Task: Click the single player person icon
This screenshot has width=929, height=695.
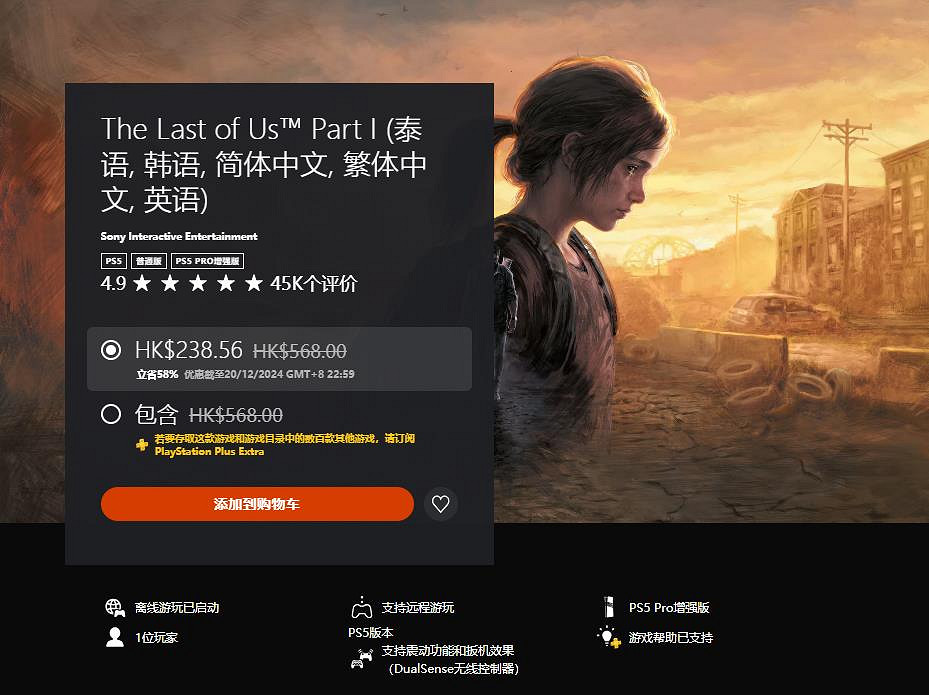Action: coord(114,637)
